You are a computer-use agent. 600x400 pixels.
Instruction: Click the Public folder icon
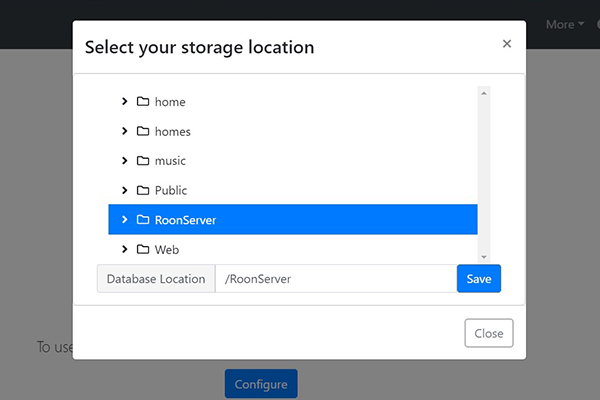[143, 190]
